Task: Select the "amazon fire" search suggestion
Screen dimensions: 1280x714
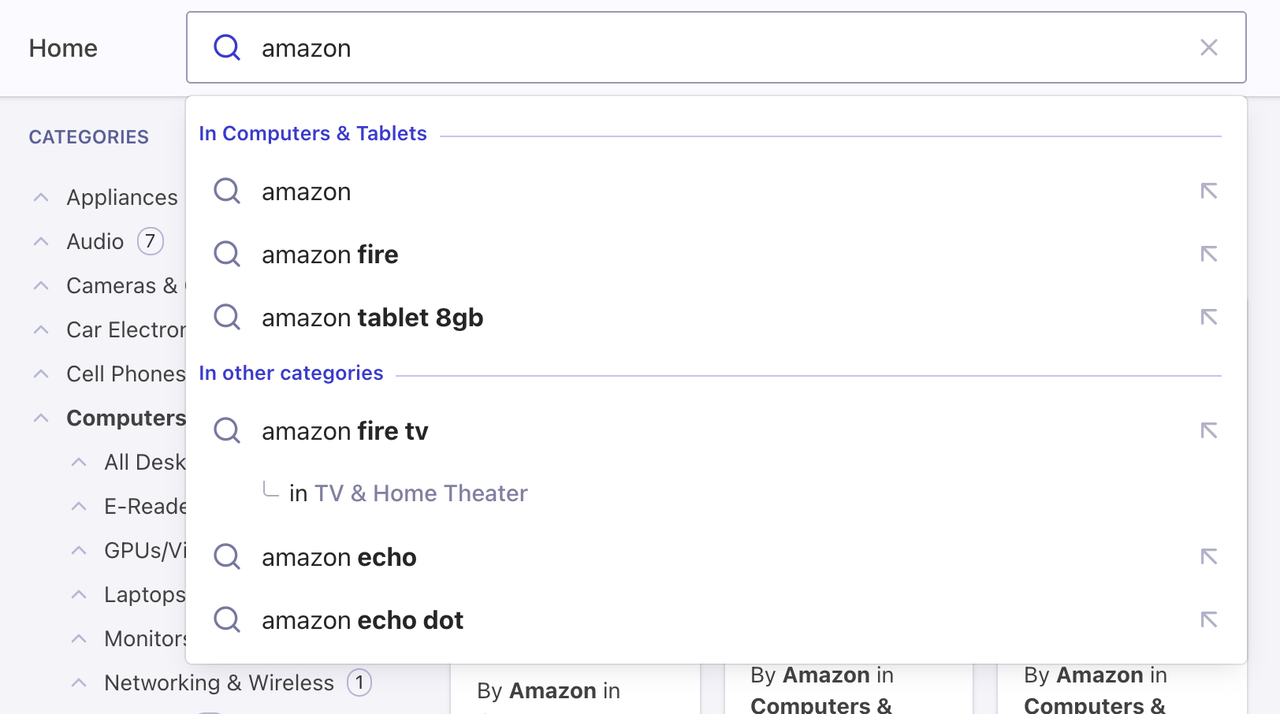Action: [329, 254]
